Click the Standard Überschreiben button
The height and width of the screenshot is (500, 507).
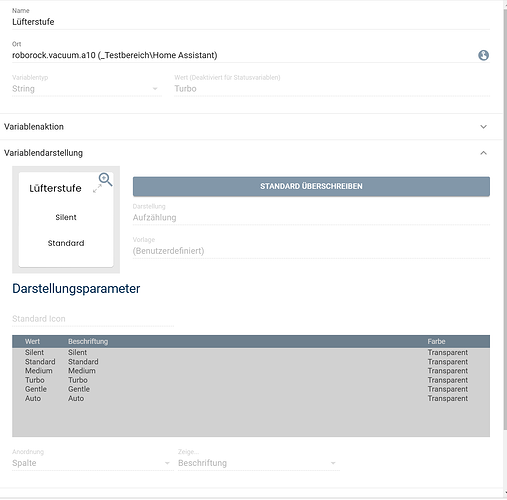(311, 186)
